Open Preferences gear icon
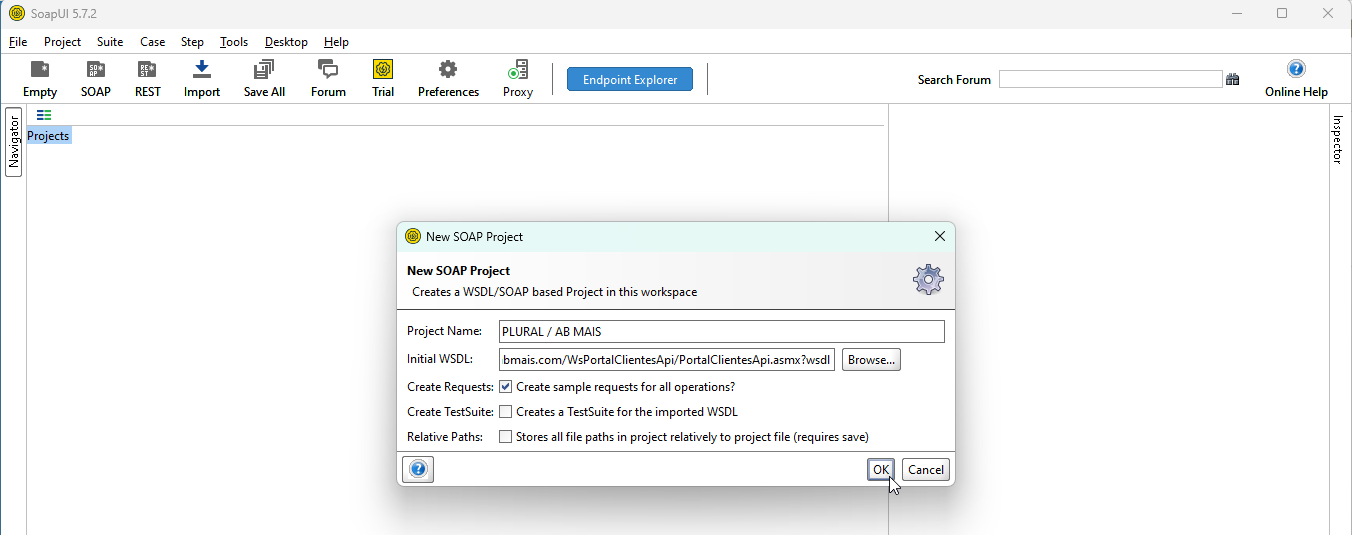1352x535 pixels. click(x=448, y=69)
